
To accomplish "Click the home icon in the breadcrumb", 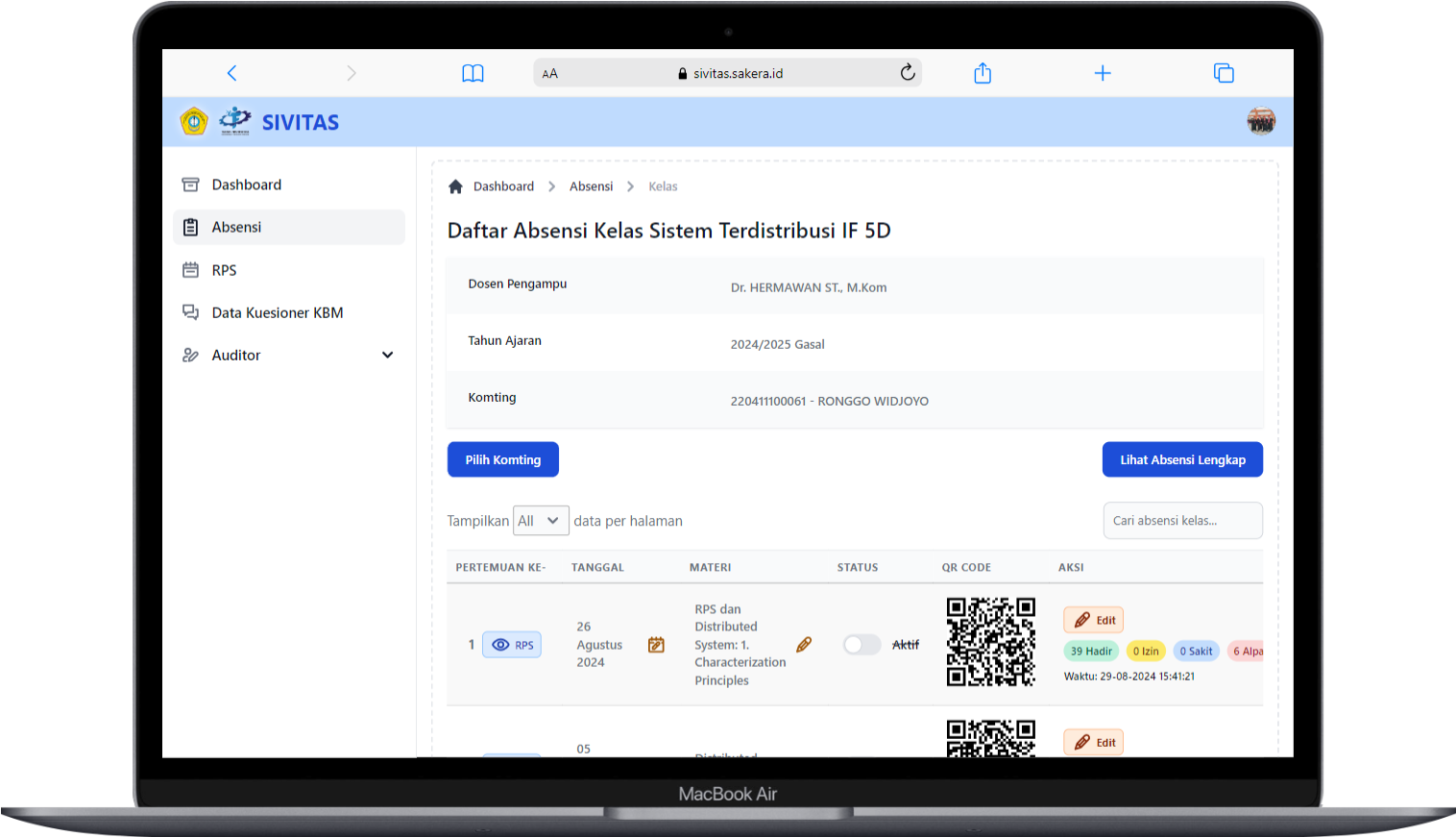I will (455, 186).
